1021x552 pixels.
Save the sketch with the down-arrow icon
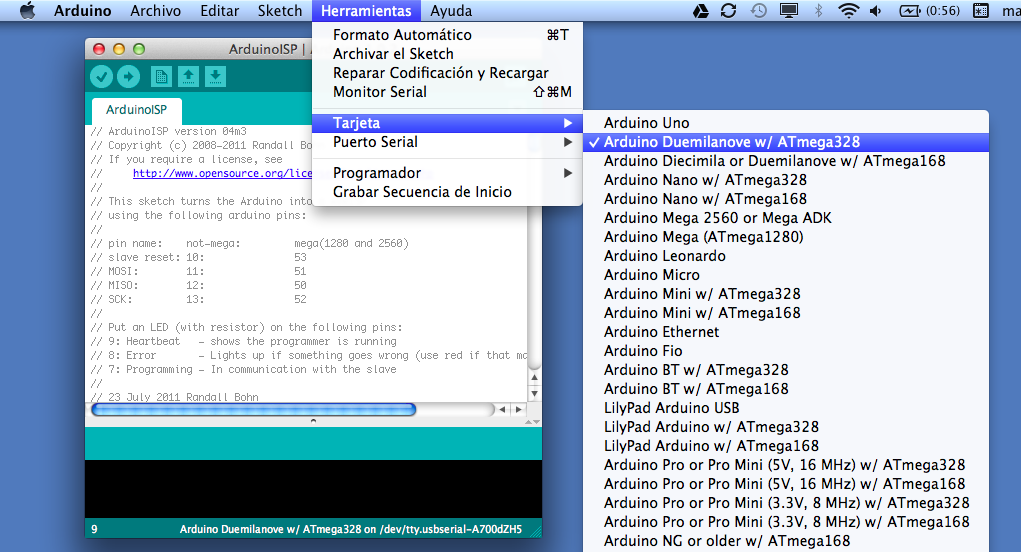point(215,77)
